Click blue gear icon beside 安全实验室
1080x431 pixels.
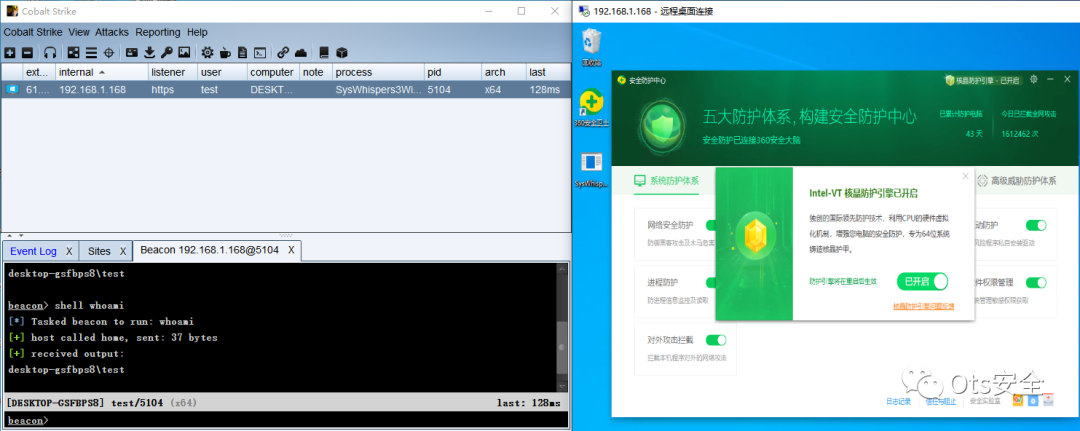(x=1032, y=401)
